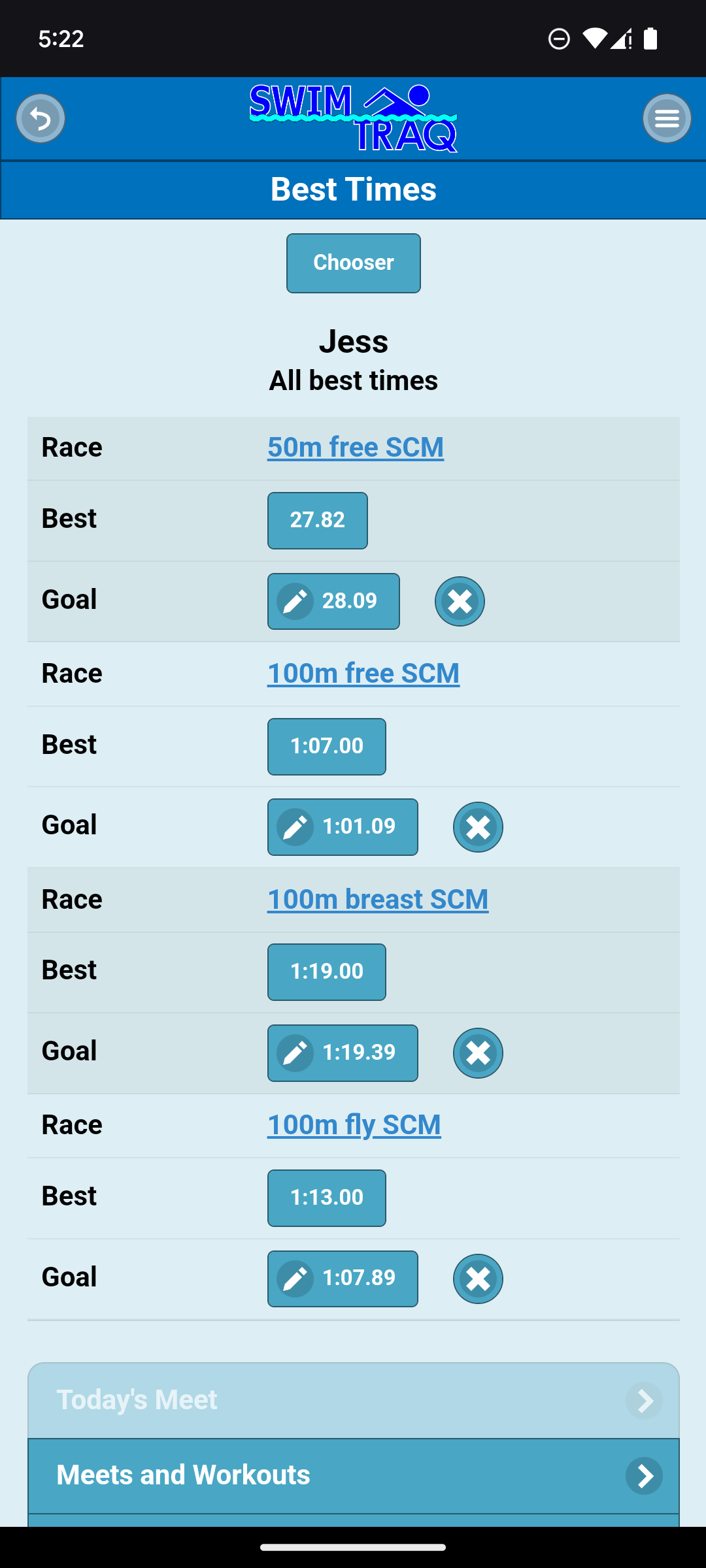Open the 100m free SCM race link

point(363,674)
